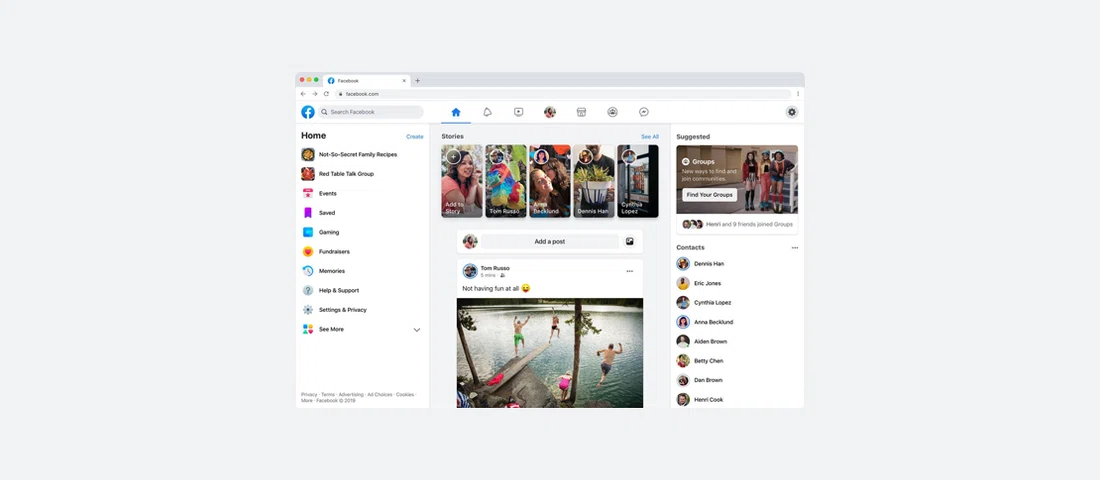
Task: Open Events from the left sidebar
Action: pyautogui.click(x=327, y=193)
